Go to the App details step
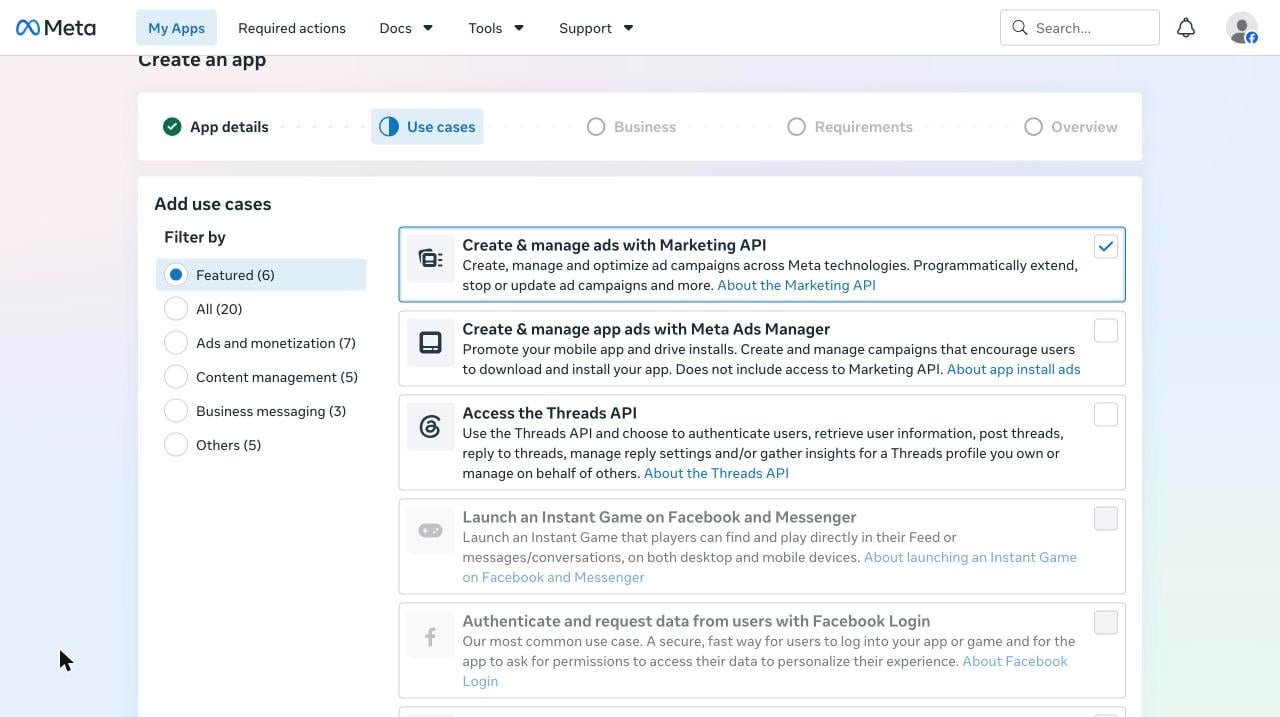The width and height of the screenshot is (1280, 717). point(216,127)
